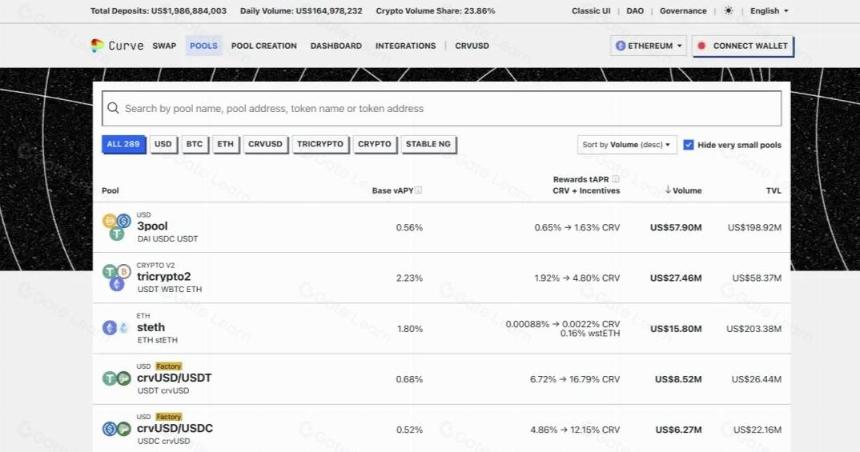Screen dimensions: 860x452
Task: Click the US$22.16M TVL value
Action: coord(757,429)
